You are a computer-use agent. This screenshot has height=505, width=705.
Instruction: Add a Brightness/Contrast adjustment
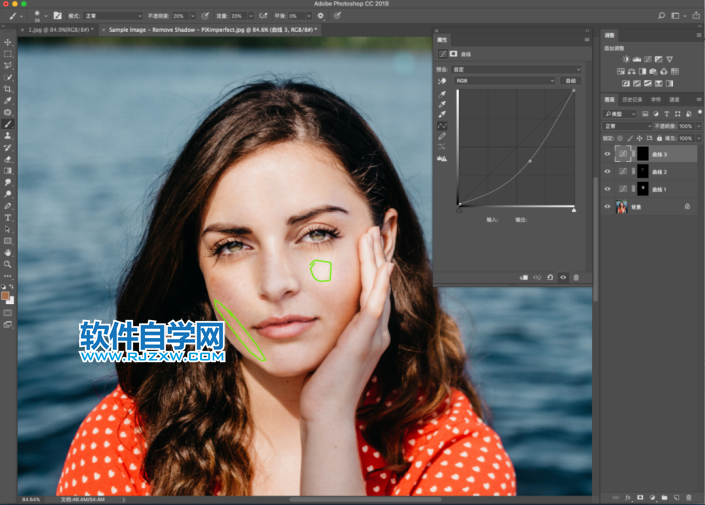[x=626, y=59]
